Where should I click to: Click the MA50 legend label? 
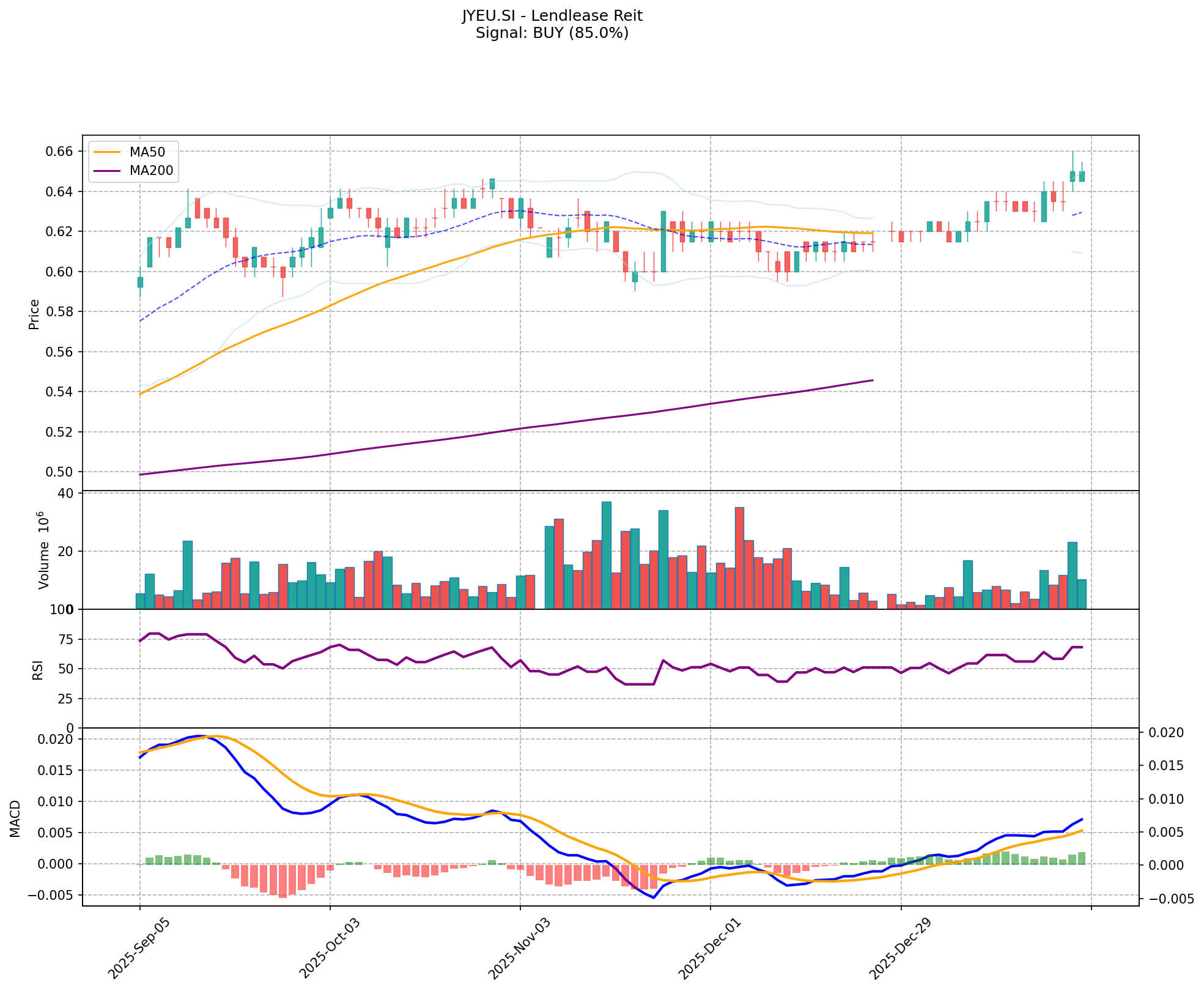click(x=147, y=152)
